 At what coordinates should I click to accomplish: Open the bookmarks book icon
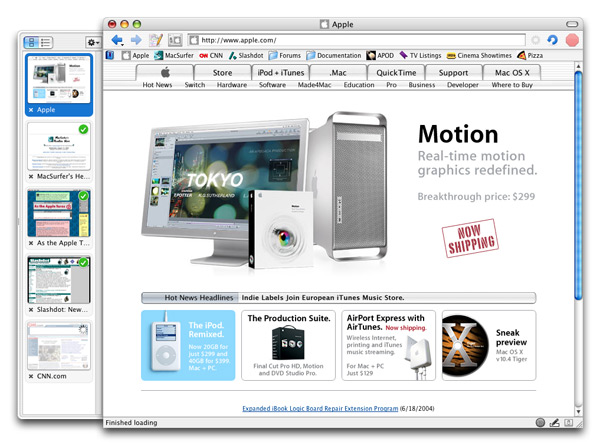pyautogui.click(x=110, y=55)
